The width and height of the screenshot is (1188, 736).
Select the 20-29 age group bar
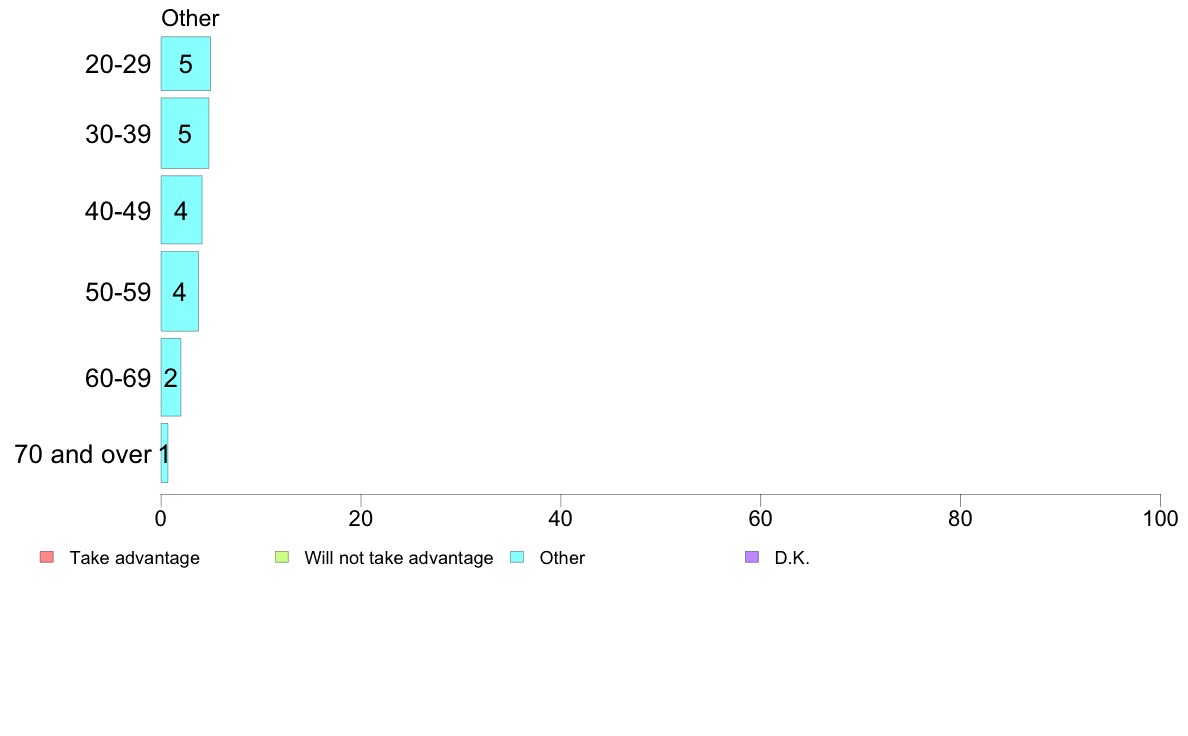tap(186, 64)
